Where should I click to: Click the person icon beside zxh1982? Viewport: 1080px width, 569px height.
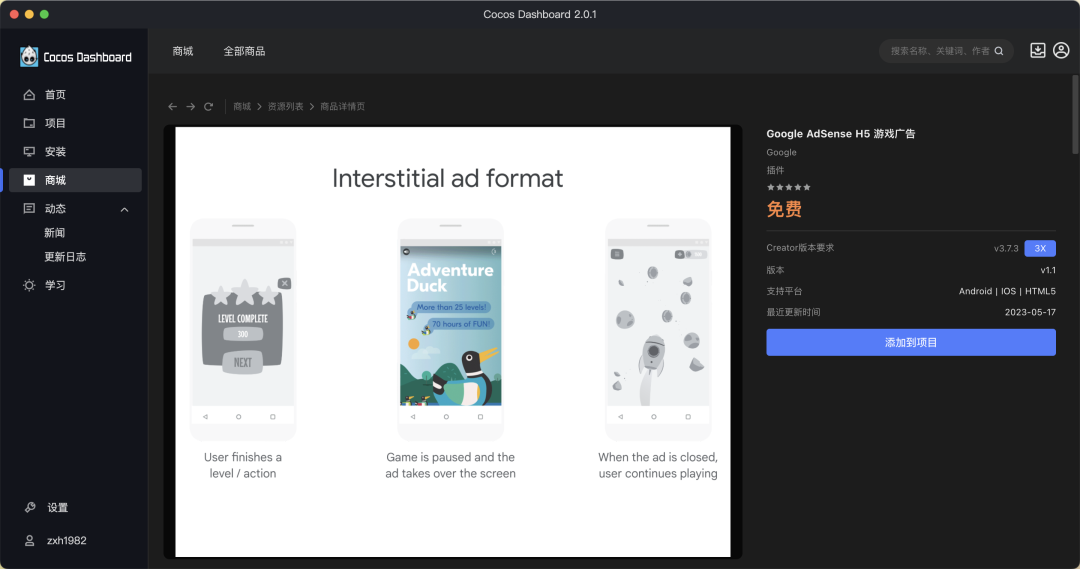pos(30,541)
